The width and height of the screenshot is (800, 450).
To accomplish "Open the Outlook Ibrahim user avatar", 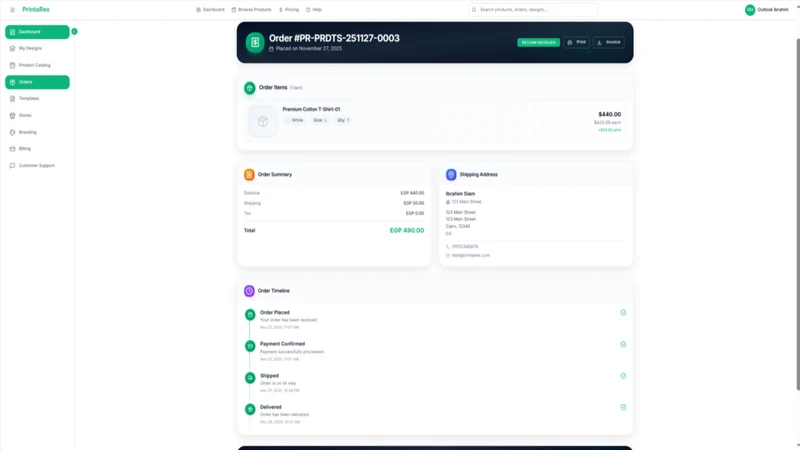I will (x=750, y=10).
